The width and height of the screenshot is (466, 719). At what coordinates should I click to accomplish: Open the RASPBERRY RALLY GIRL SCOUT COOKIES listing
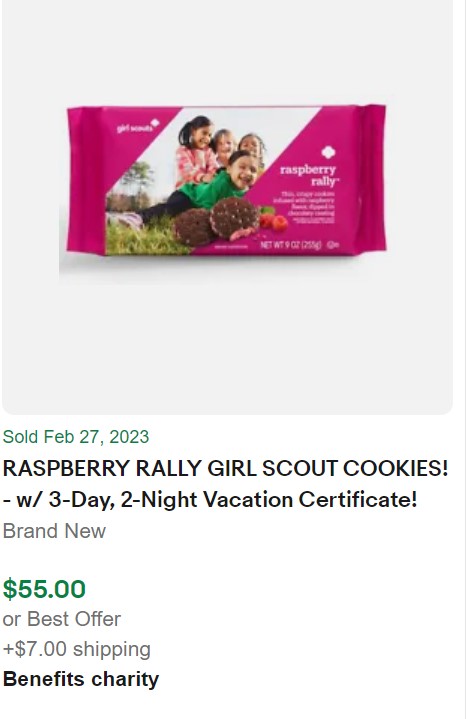pos(225,468)
